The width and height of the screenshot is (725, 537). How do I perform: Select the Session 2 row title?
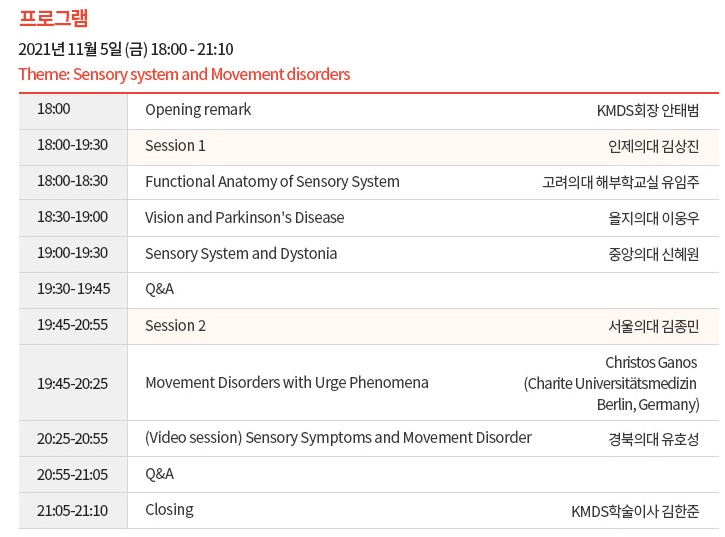[x=175, y=326]
